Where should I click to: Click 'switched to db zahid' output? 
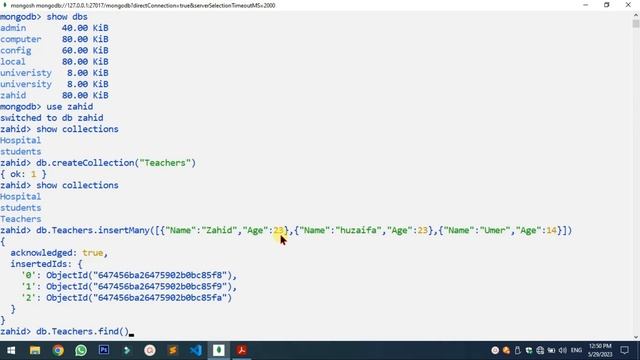[51, 118]
